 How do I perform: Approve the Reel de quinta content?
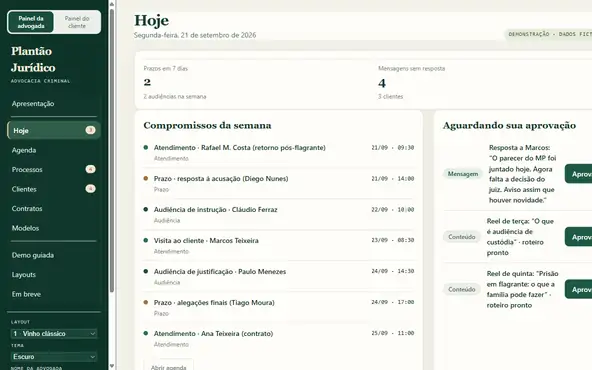(578, 289)
